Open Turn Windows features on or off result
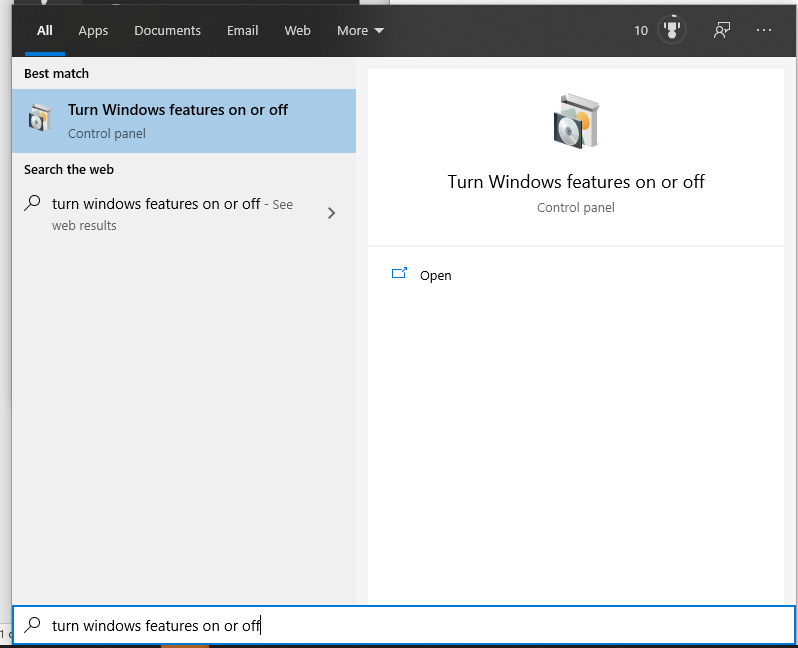Viewport: 798px width, 648px height. click(184, 121)
